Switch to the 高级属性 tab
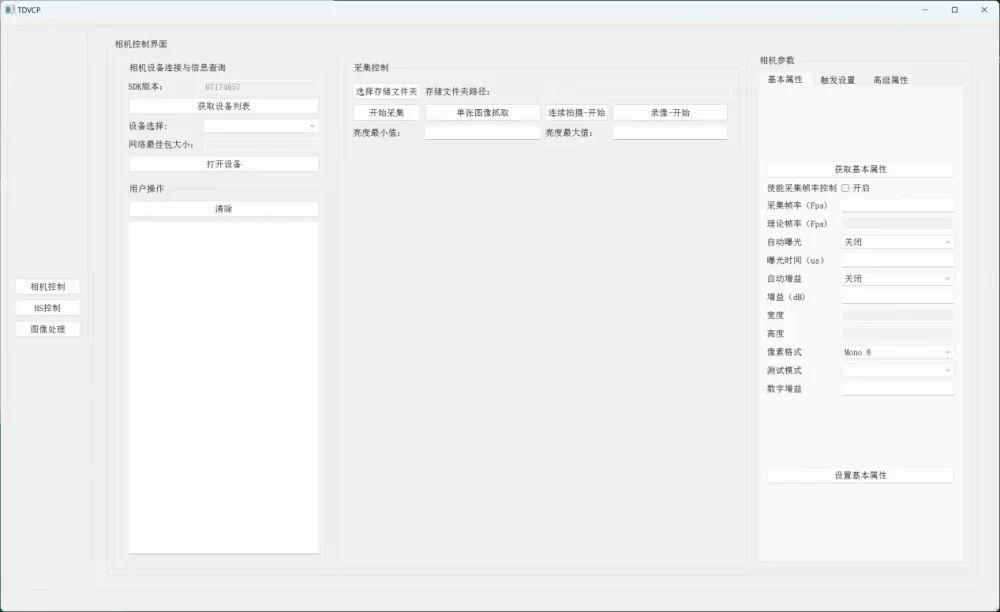The width and height of the screenshot is (1000, 612). point(890,80)
